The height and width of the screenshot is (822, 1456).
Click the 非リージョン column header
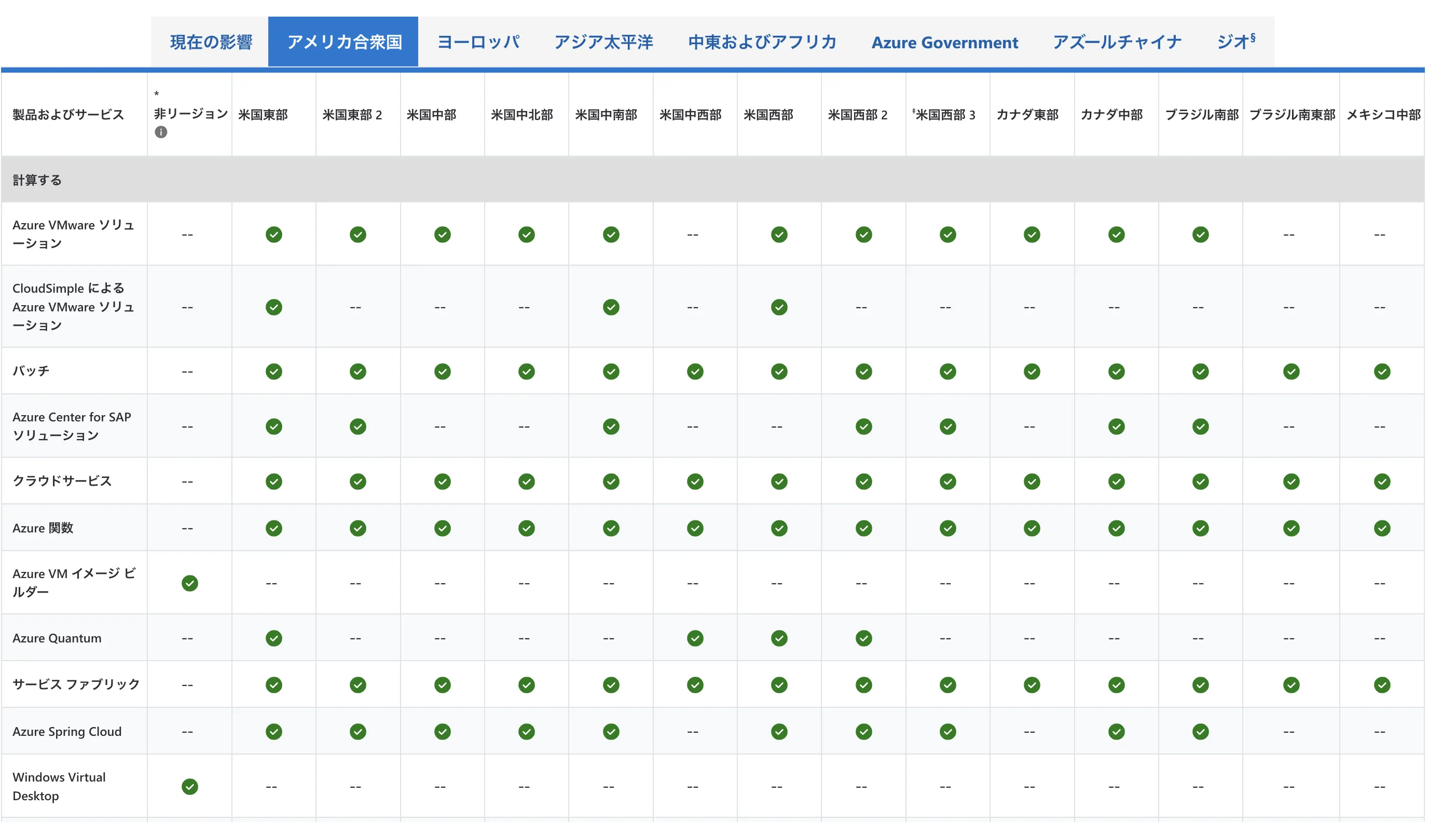coord(190,114)
